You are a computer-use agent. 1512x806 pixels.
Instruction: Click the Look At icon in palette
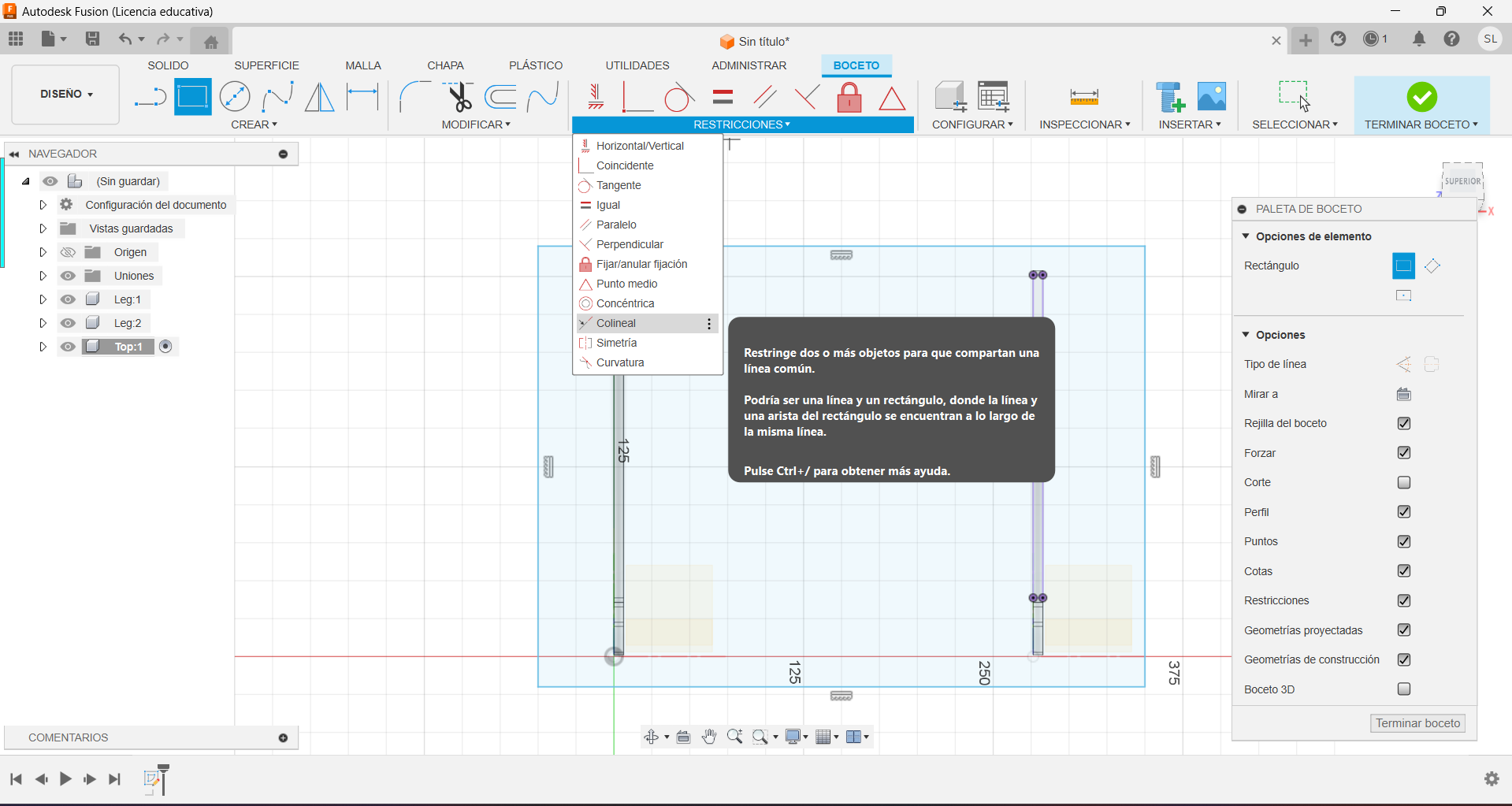tap(1403, 394)
